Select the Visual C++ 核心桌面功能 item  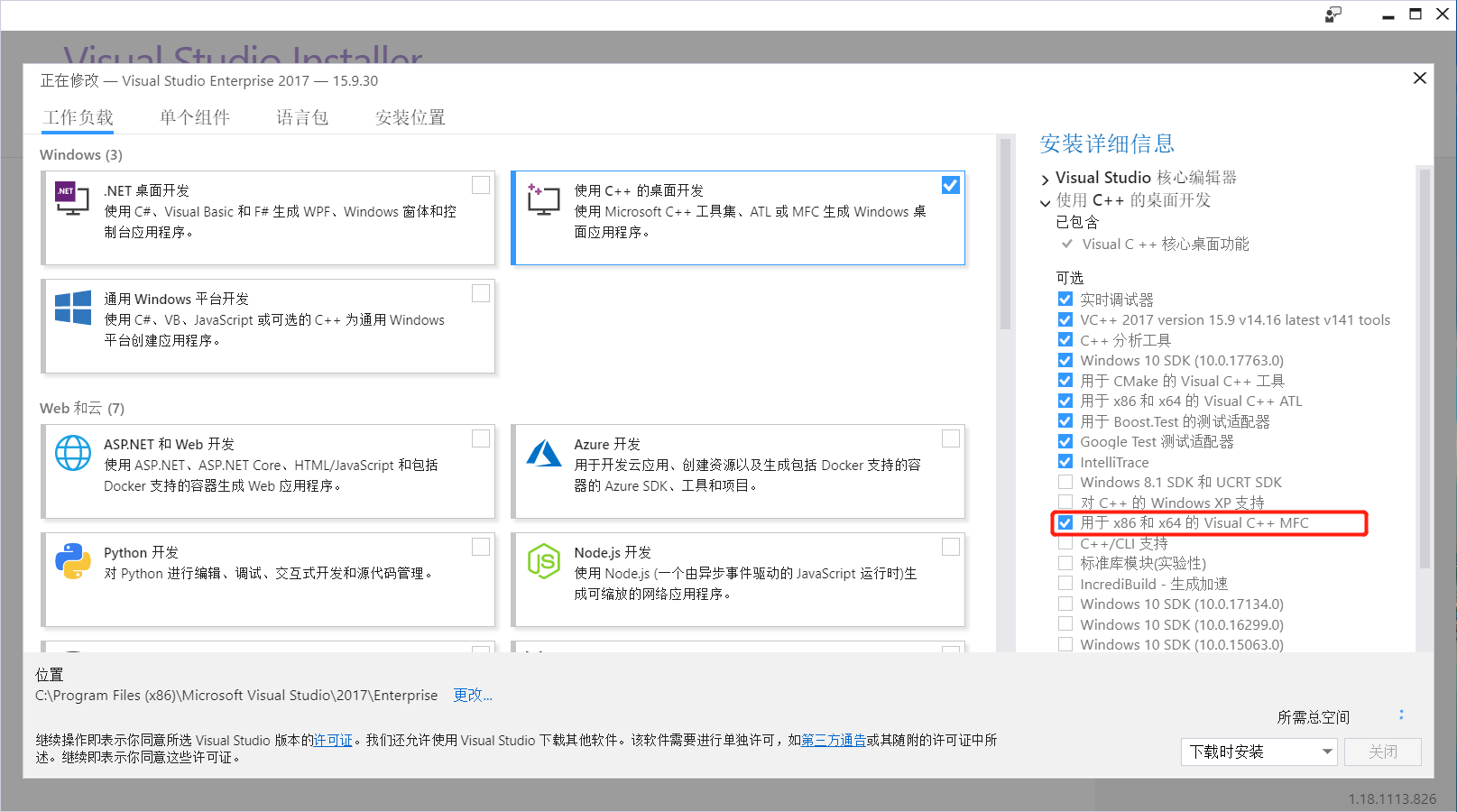click(1166, 244)
